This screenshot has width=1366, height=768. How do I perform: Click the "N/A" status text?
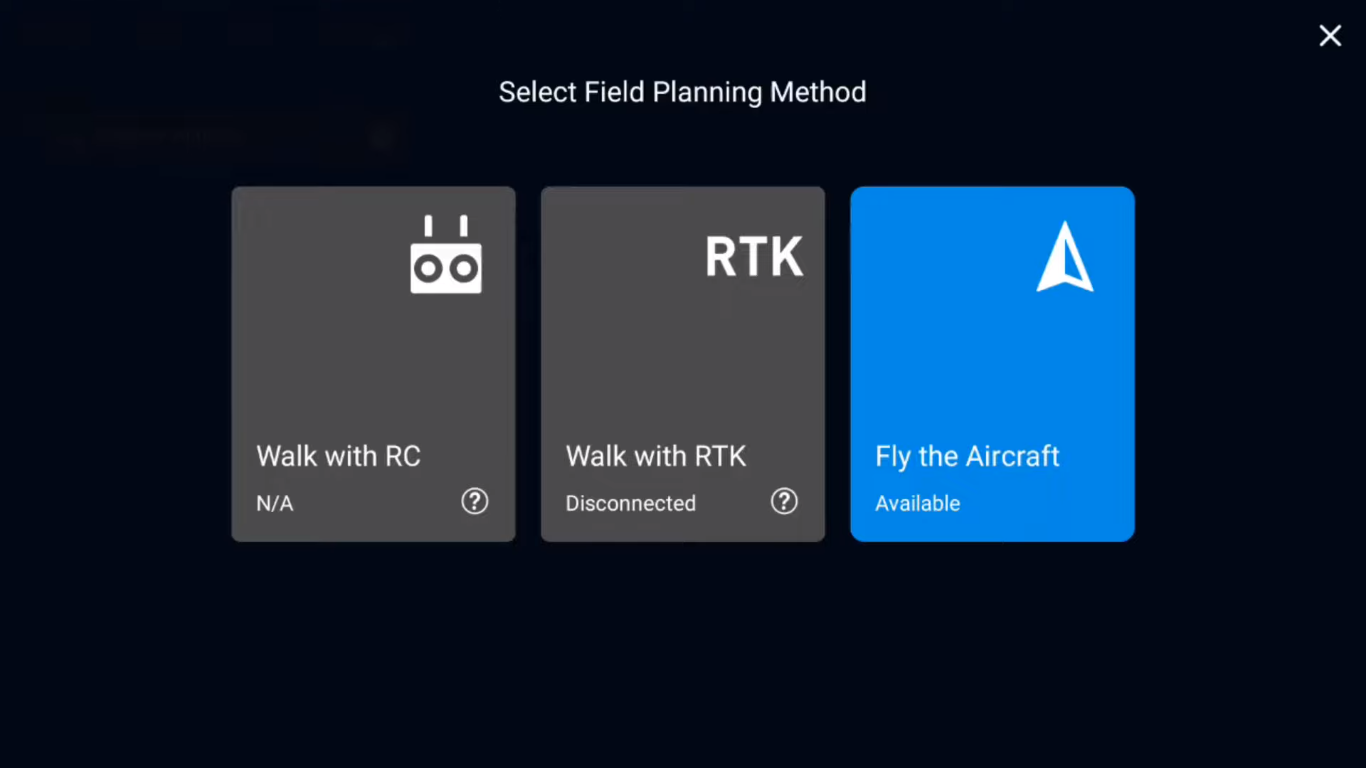275,504
